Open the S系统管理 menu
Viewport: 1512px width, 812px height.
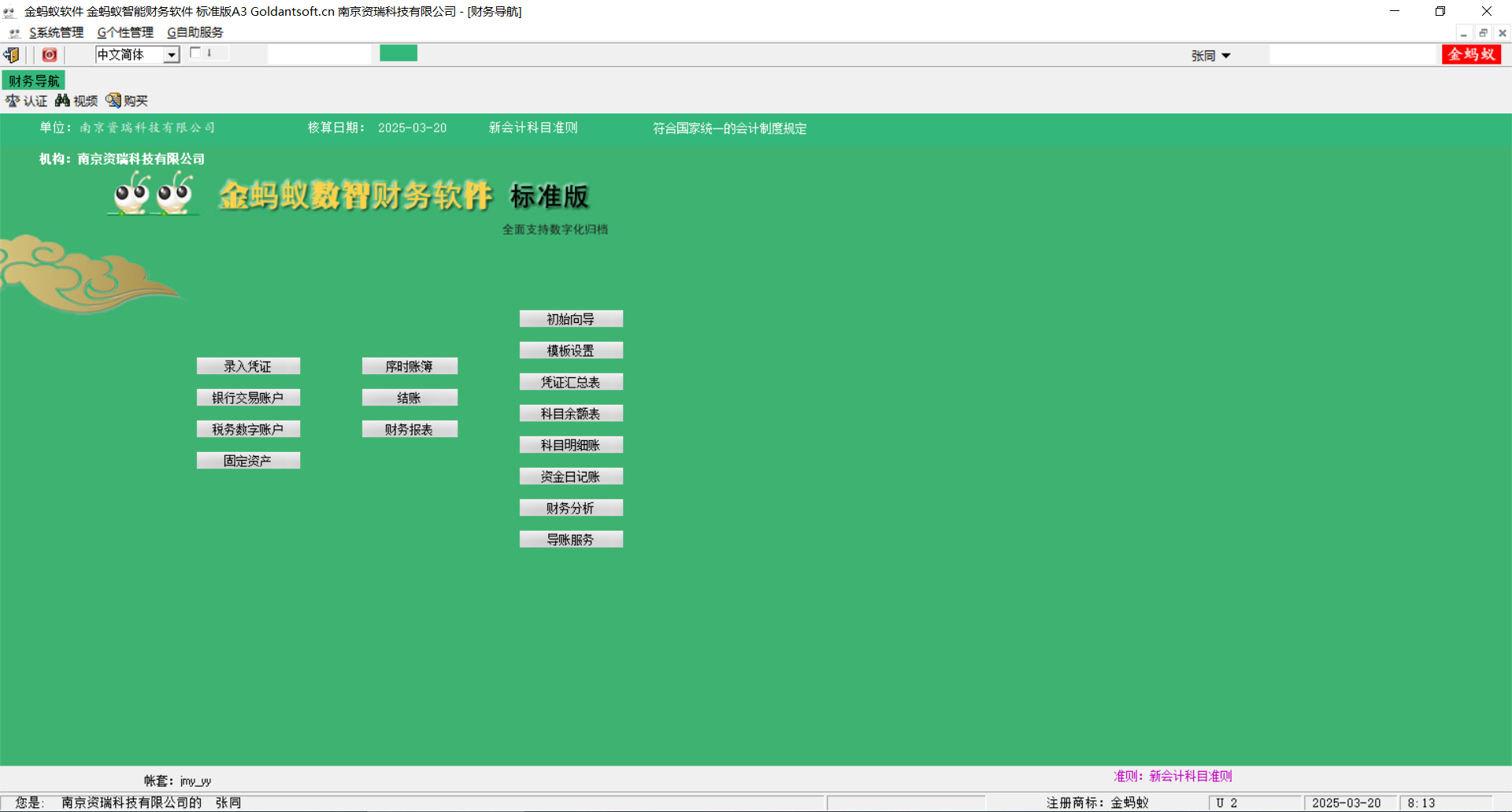coord(56,32)
